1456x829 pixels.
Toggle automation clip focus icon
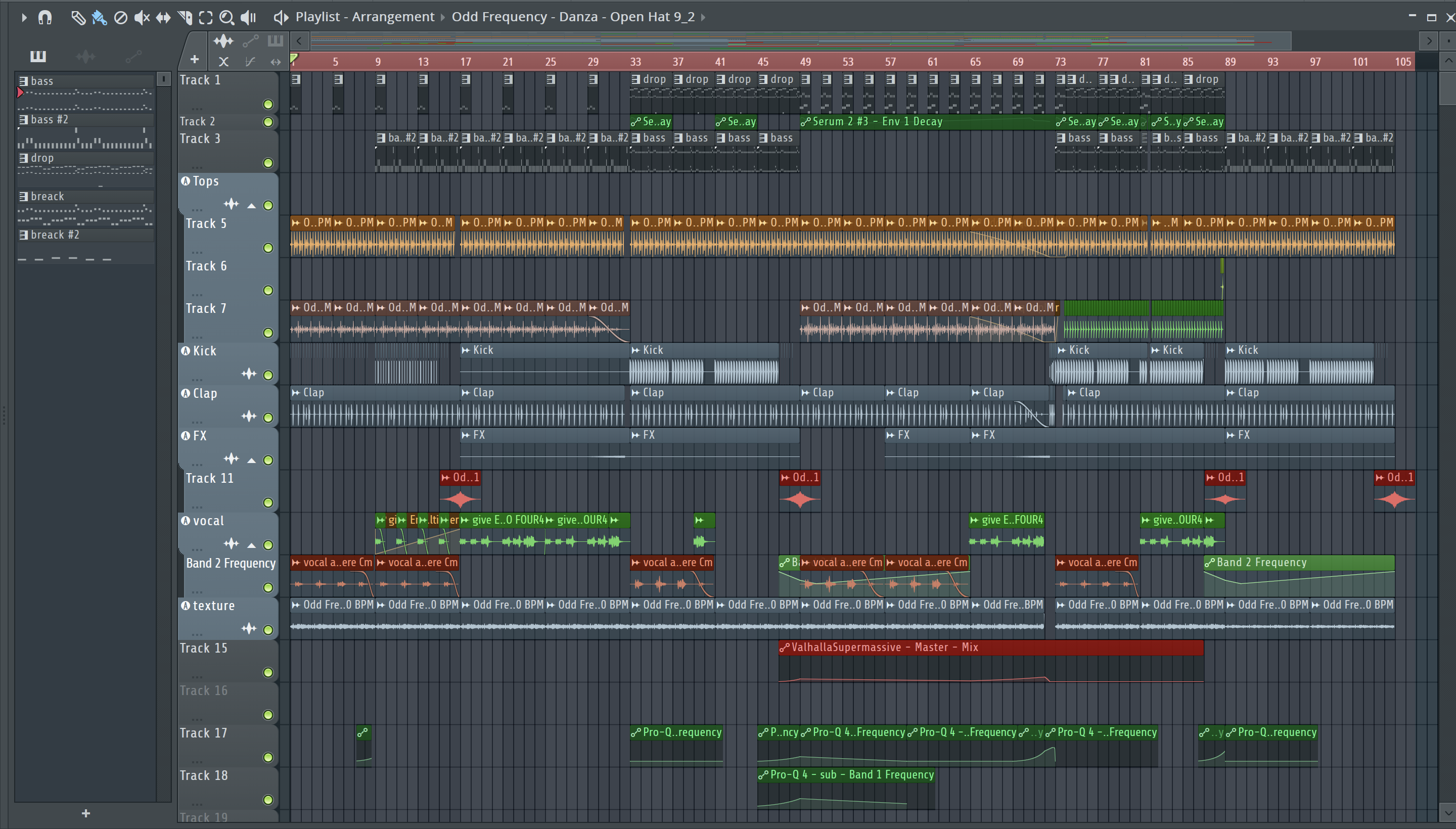coord(251,41)
